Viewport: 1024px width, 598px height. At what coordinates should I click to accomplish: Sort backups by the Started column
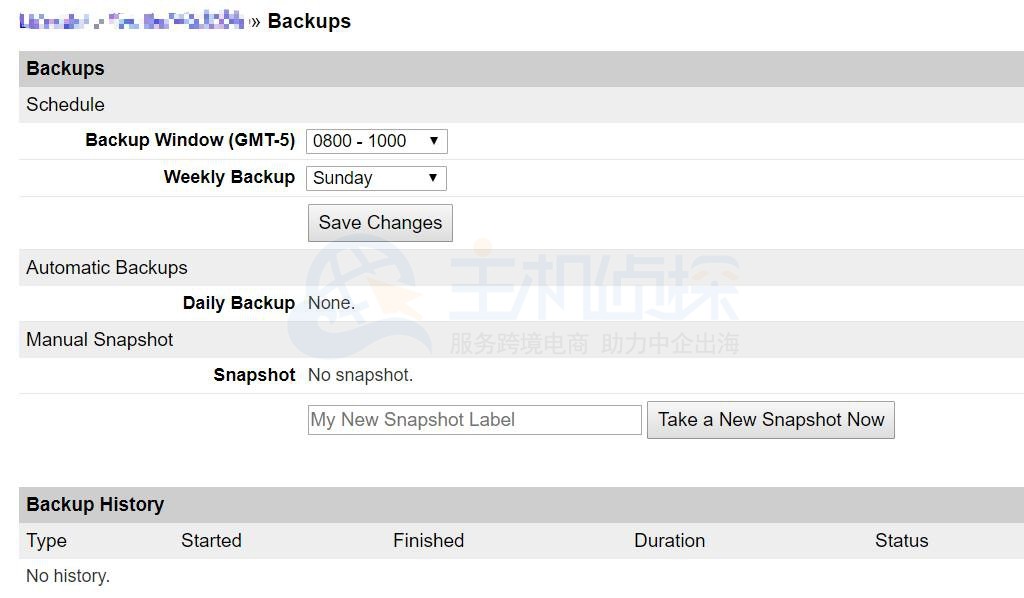[x=211, y=540]
